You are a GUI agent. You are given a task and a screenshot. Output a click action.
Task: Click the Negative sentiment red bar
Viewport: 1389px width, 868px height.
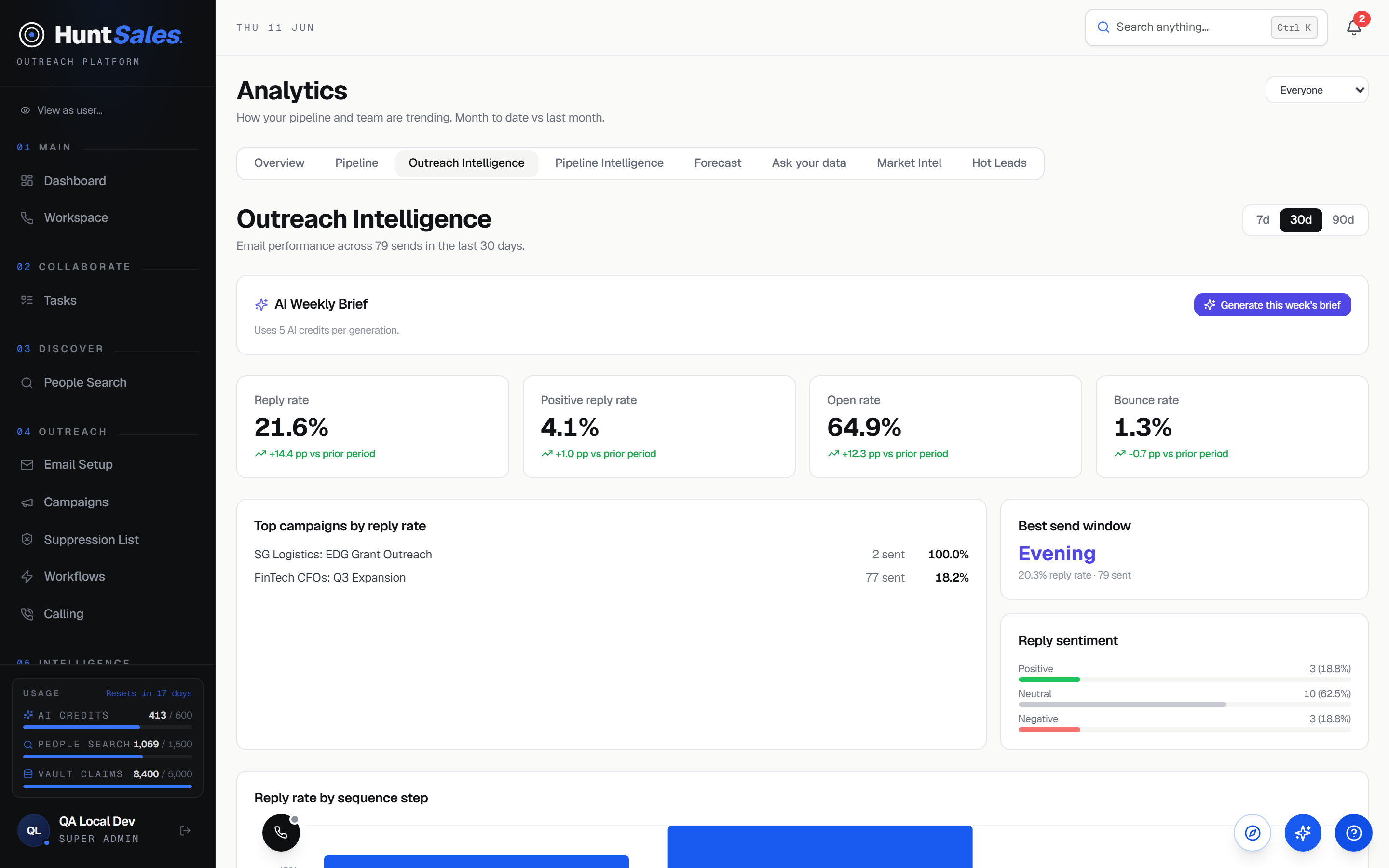tap(1049, 730)
